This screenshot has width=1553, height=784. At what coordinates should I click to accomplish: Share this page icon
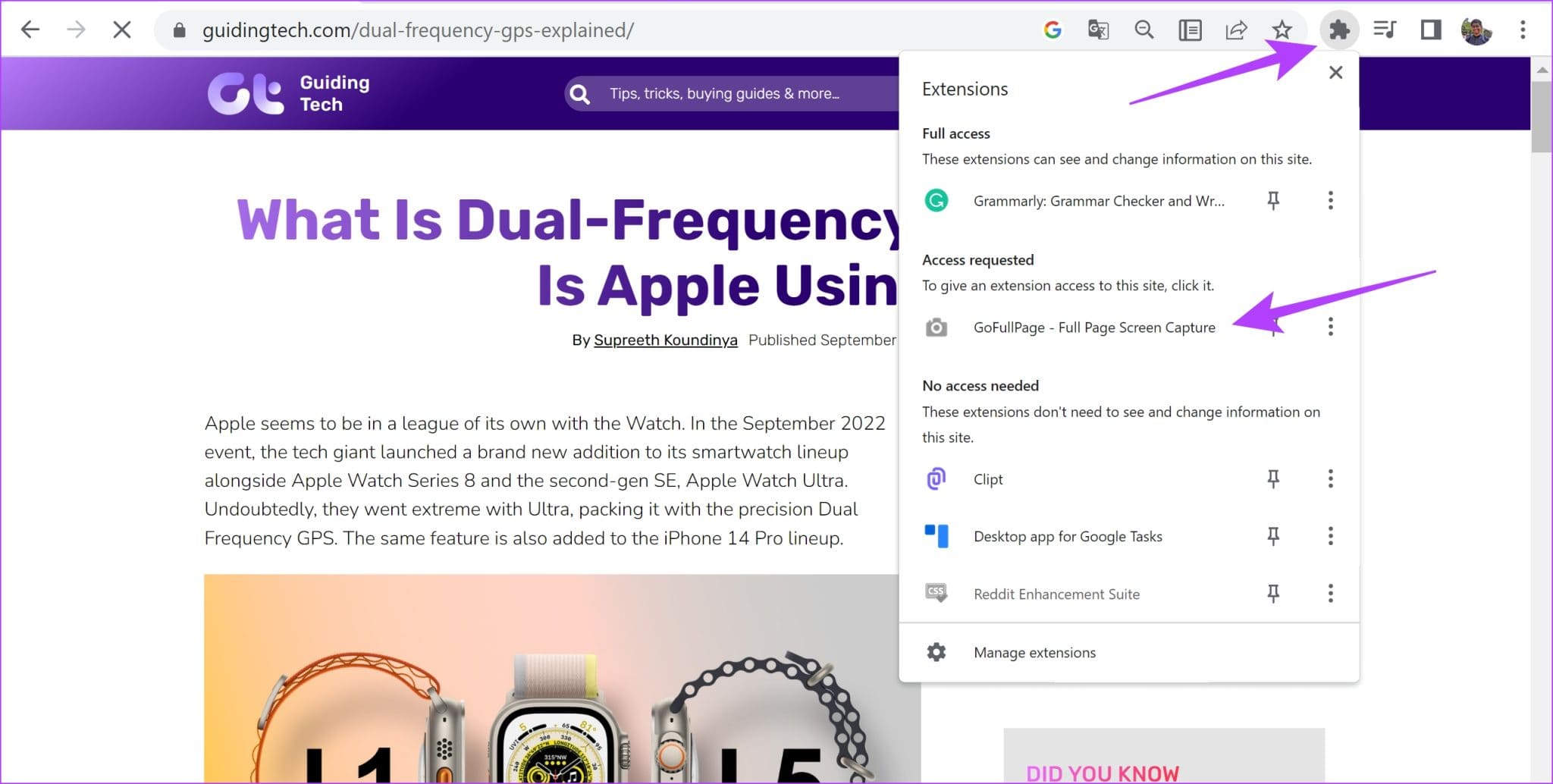coord(1236,30)
